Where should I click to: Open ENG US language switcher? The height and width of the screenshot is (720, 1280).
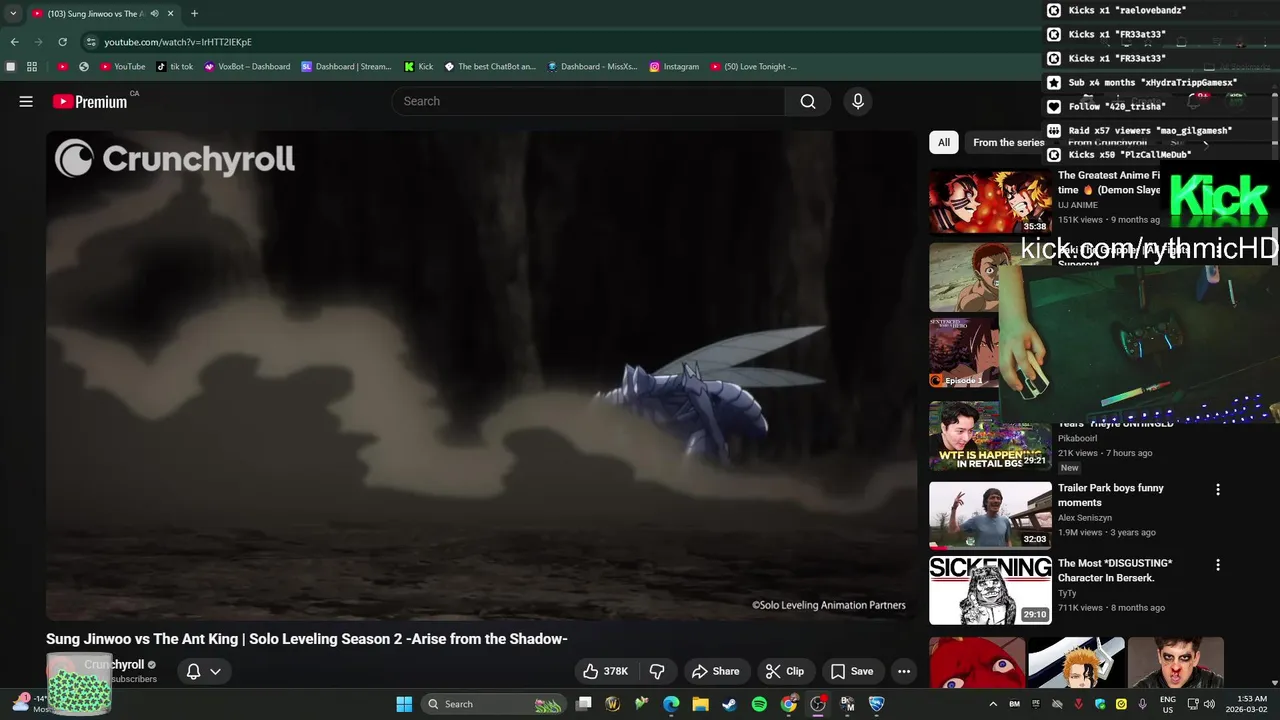[1168, 704]
